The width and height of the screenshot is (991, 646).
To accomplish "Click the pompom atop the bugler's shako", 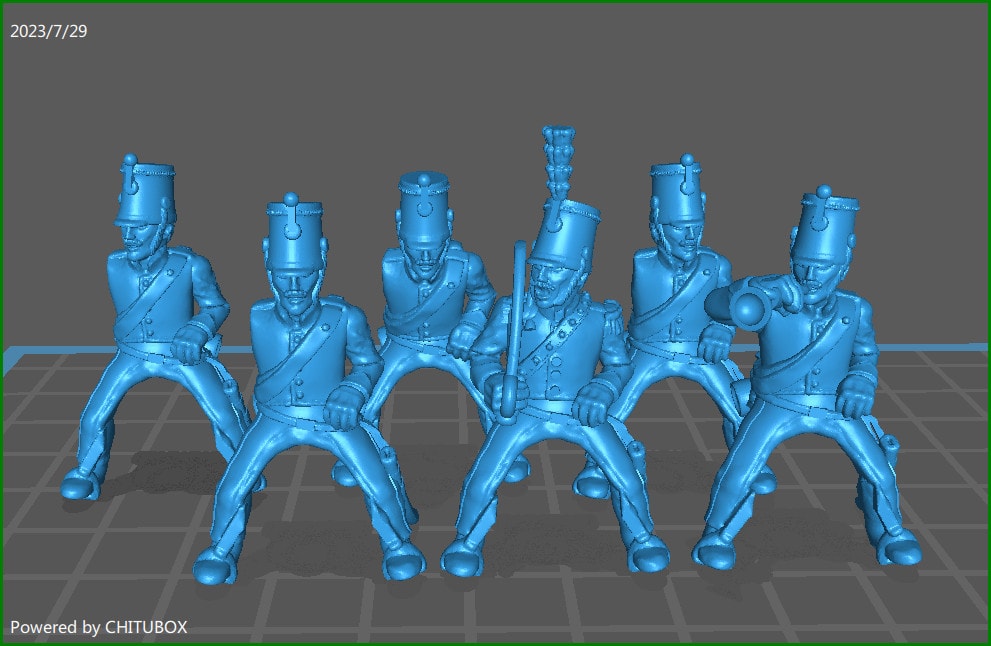I will coord(824,192).
